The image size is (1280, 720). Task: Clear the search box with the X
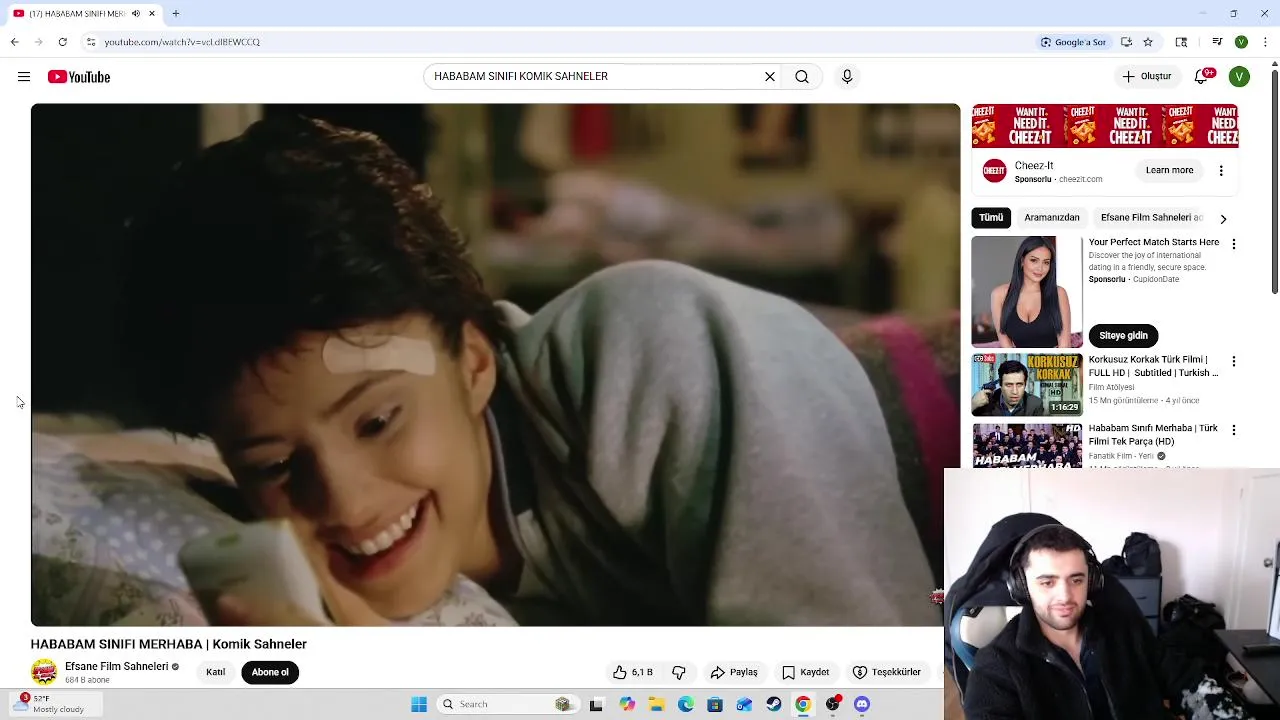pyautogui.click(x=770, y=77)
